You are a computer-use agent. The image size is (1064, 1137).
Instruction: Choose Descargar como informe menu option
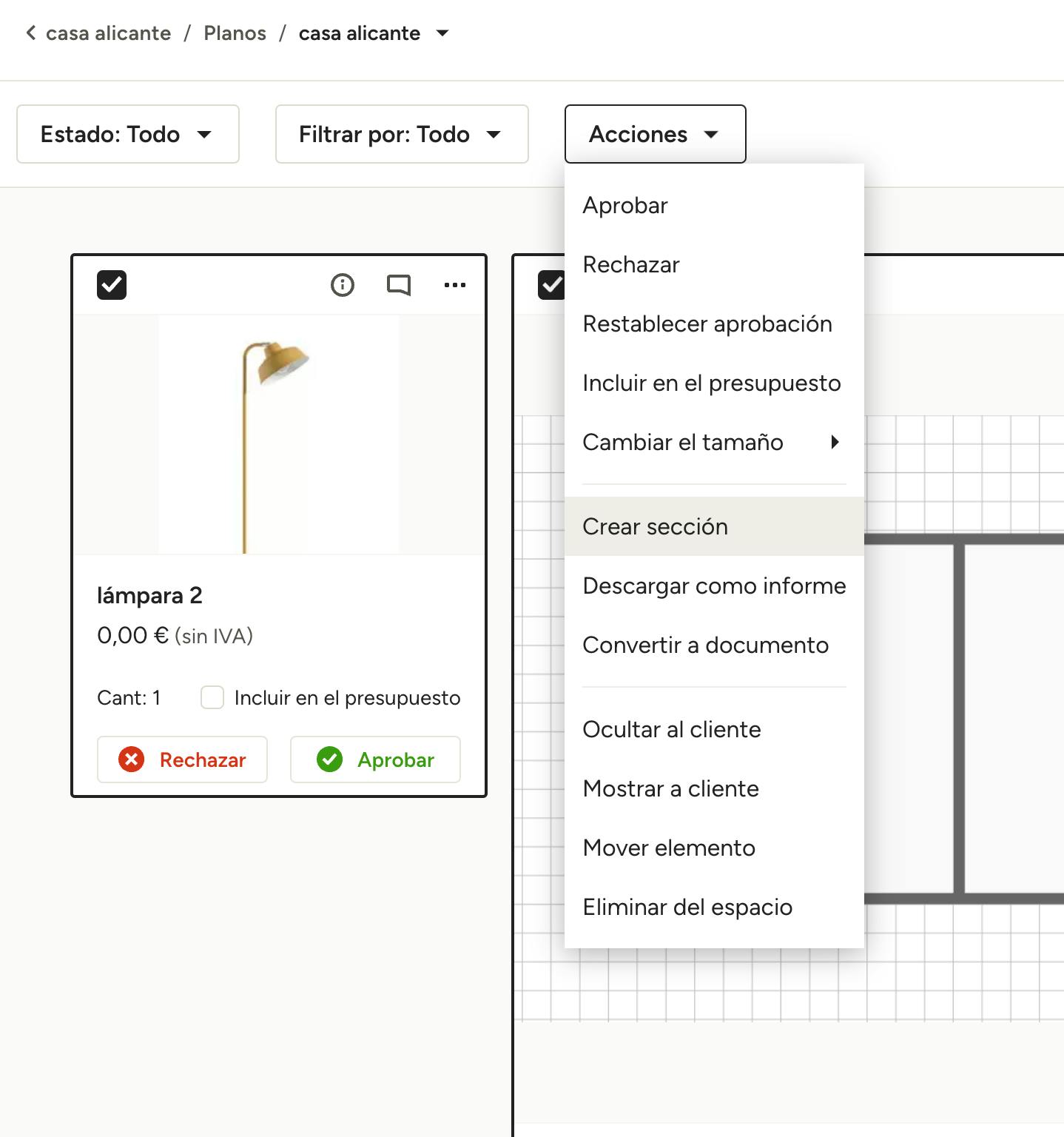tap(714, 586)
